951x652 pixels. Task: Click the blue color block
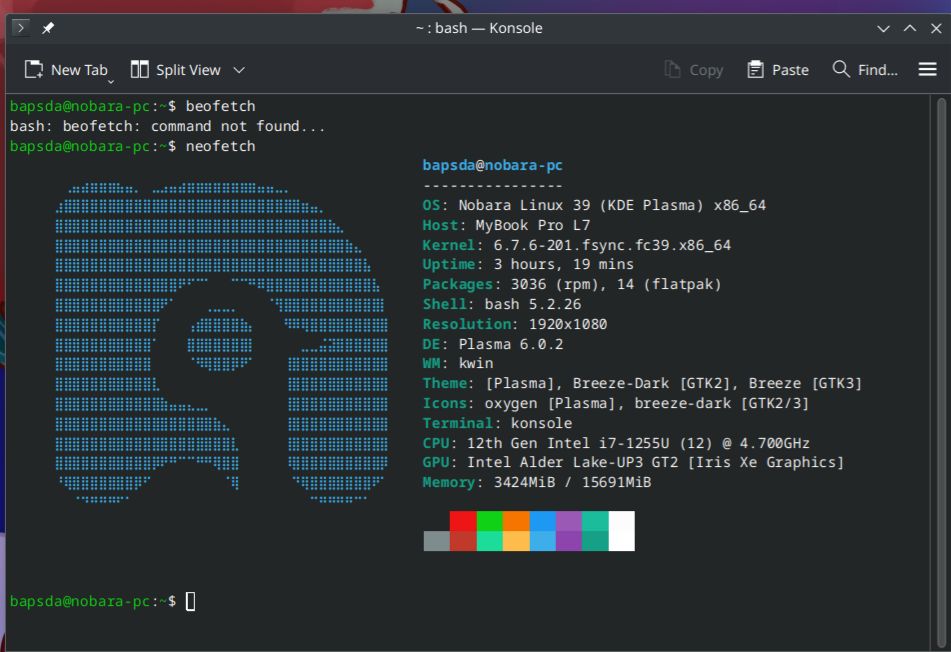click(542, 521)
